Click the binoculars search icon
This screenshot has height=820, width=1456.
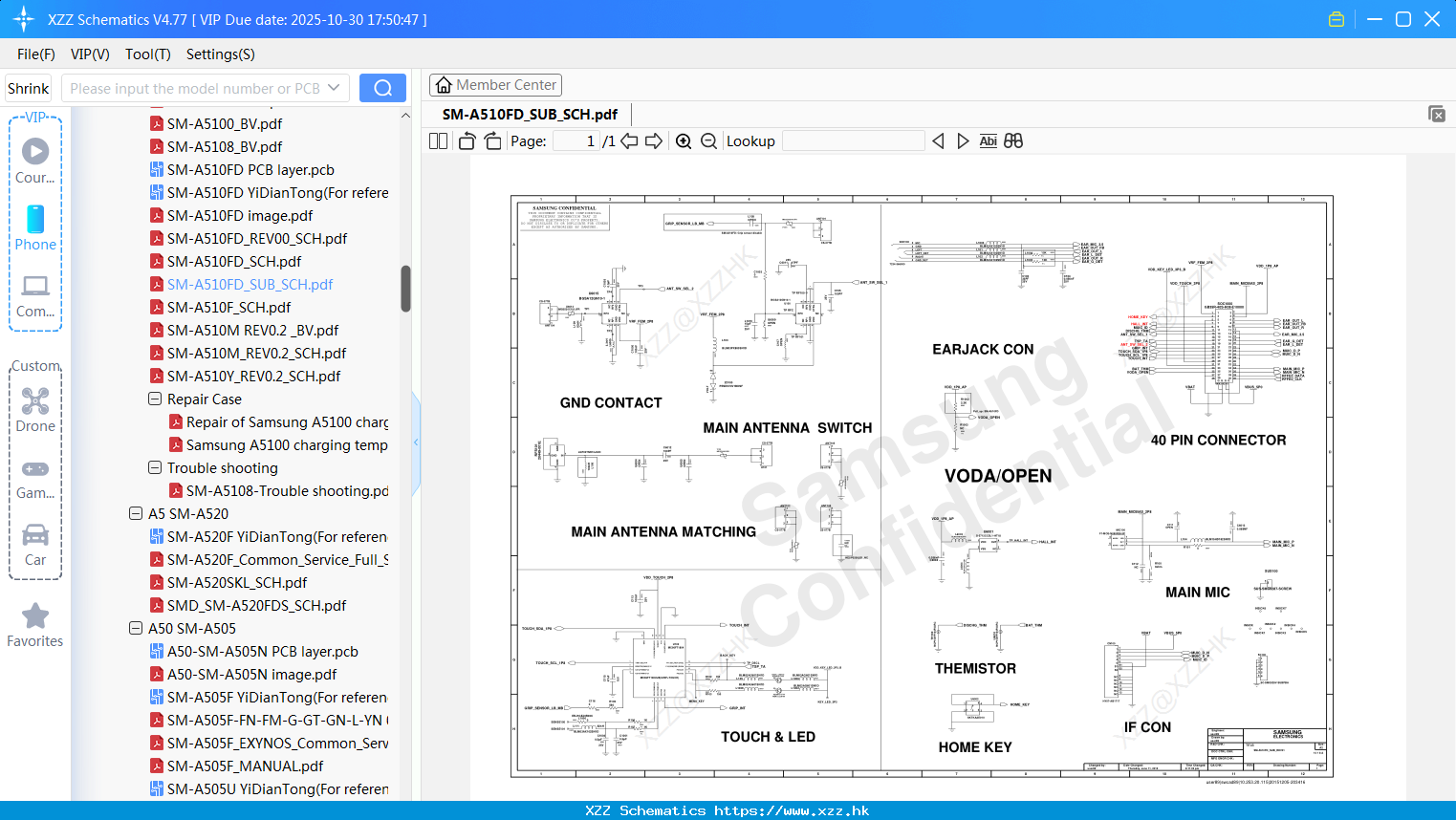click(x=1013, y=140)
